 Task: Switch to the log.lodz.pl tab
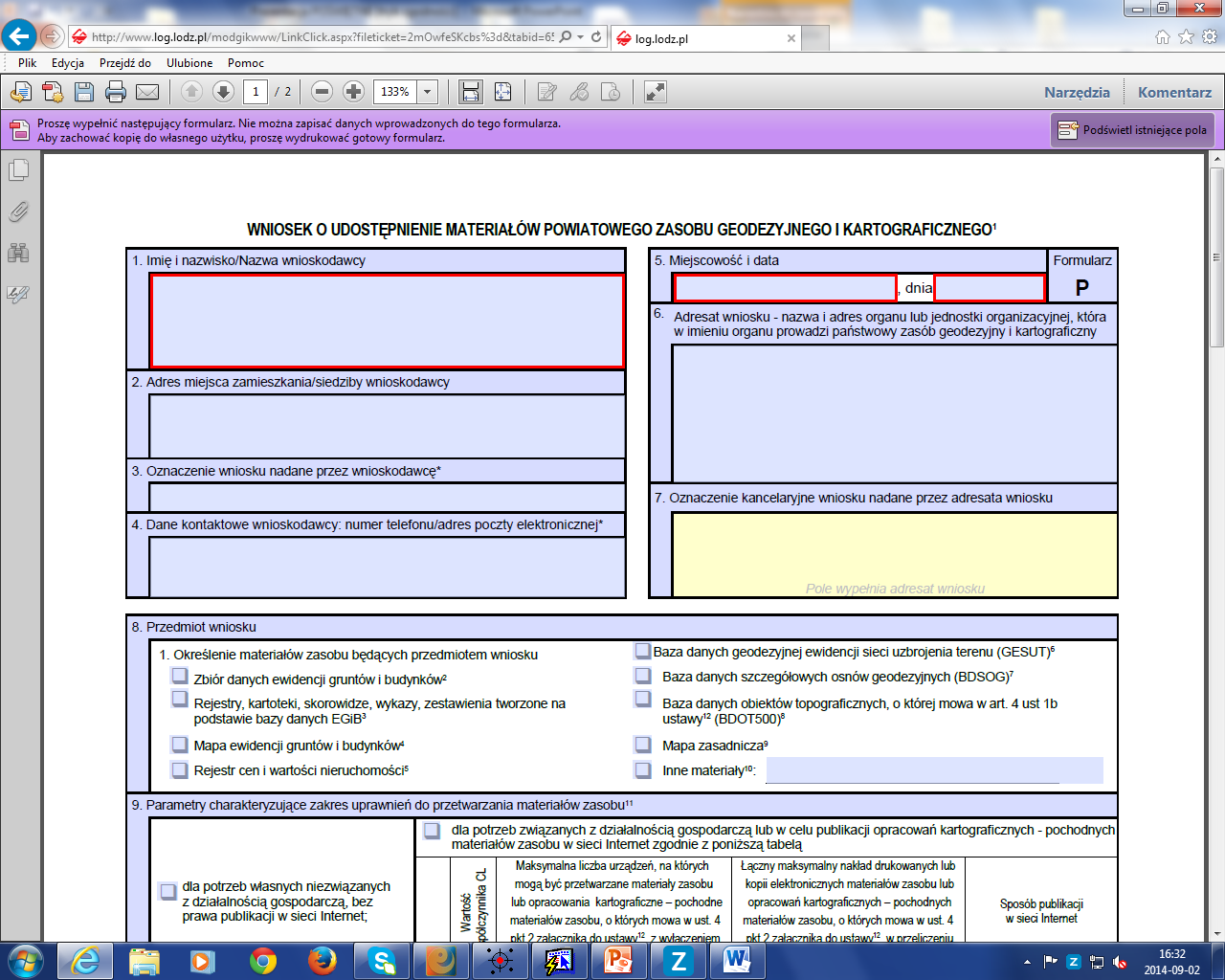[x=707, y=39]
